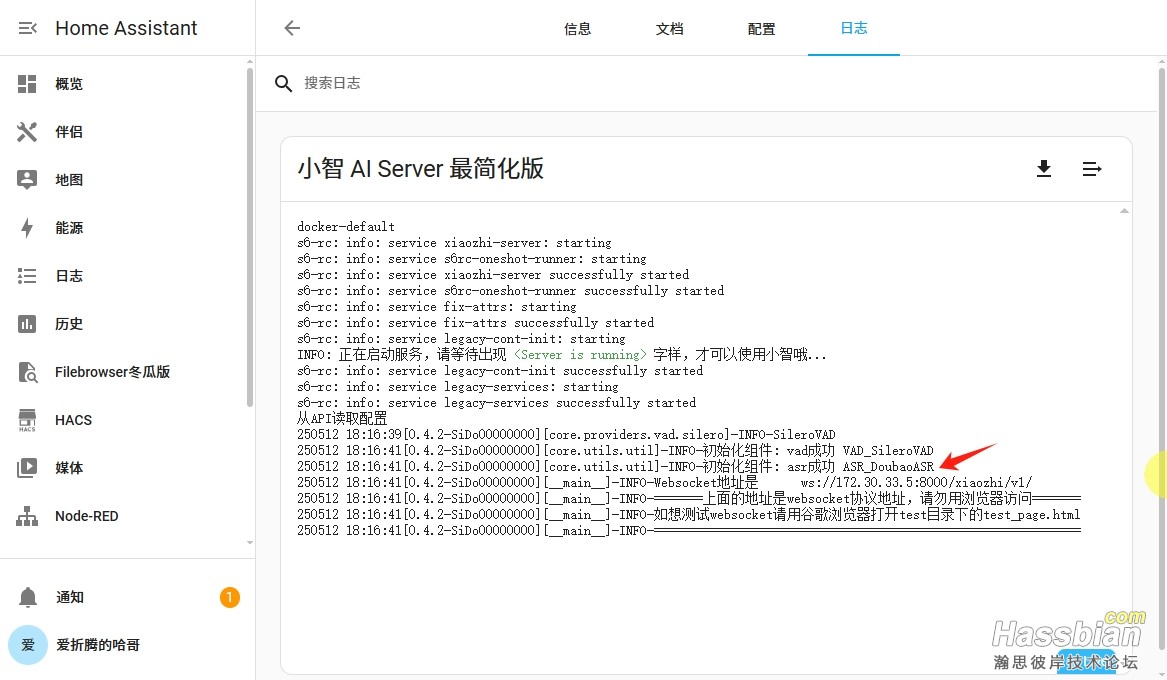Click the 's6rc-oneshot-runner: starting' log line
This screenshot has height=680, width=1167.
click(x=472, y=259)
